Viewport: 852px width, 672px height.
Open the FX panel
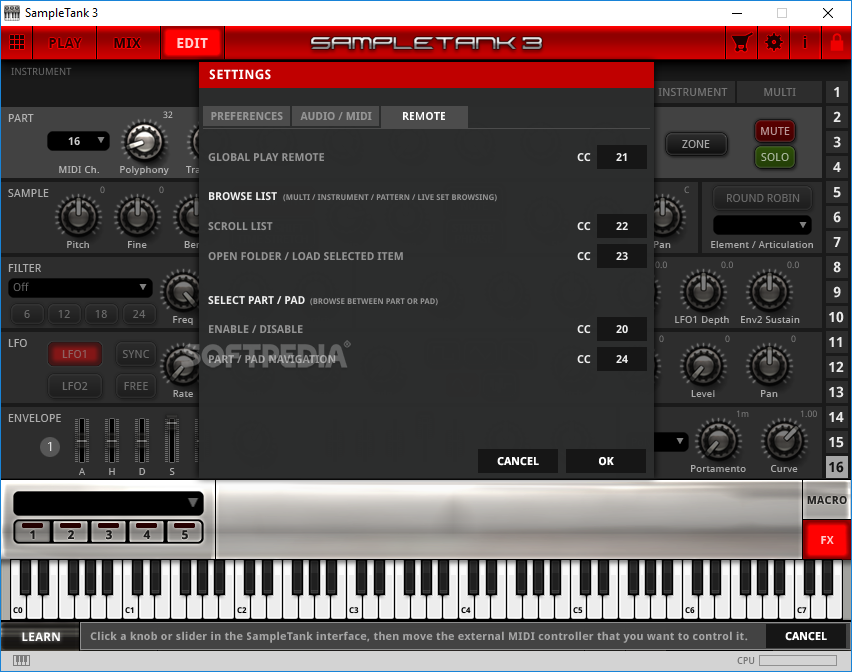[x=826, y=540]
